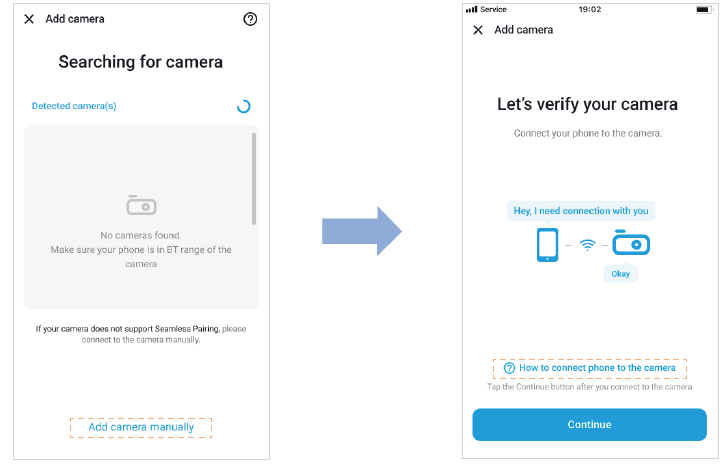Close the Let's verify your camera screen
Image resolution: width=722 pixels, height=472 pixels.
tap(478, 30)
